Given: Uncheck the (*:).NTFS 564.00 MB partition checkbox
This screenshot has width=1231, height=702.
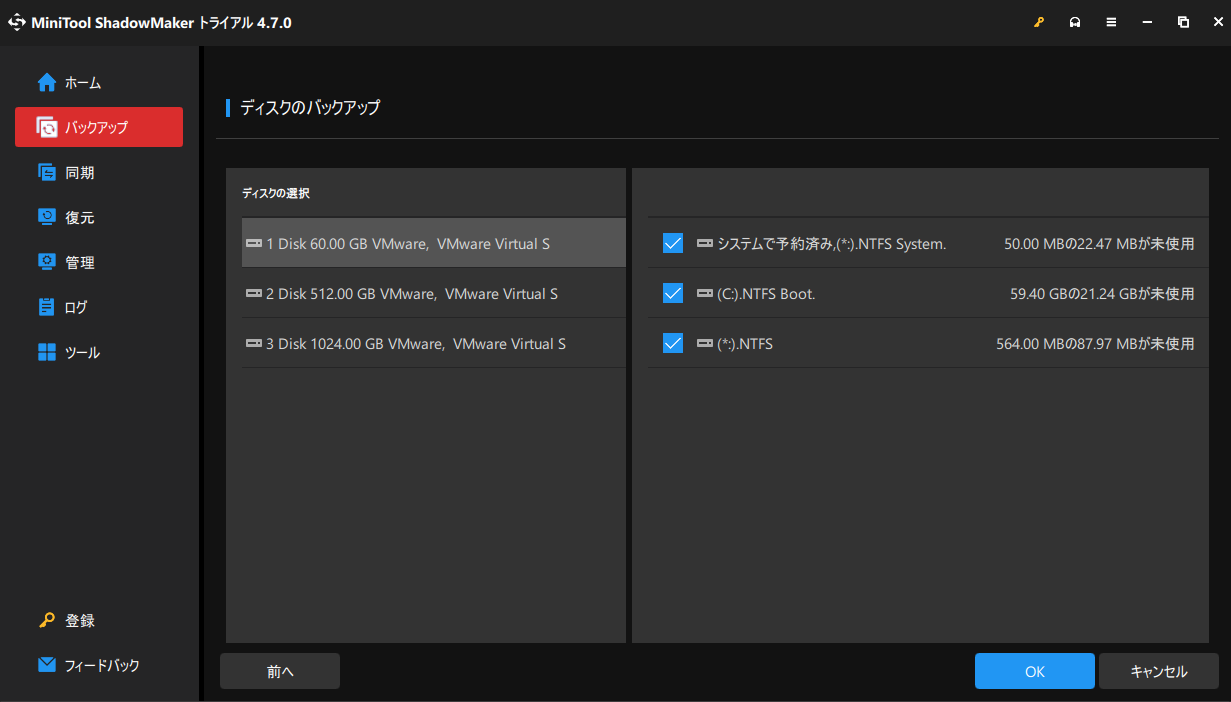Looking at the screenshot, I should point(673,343).
